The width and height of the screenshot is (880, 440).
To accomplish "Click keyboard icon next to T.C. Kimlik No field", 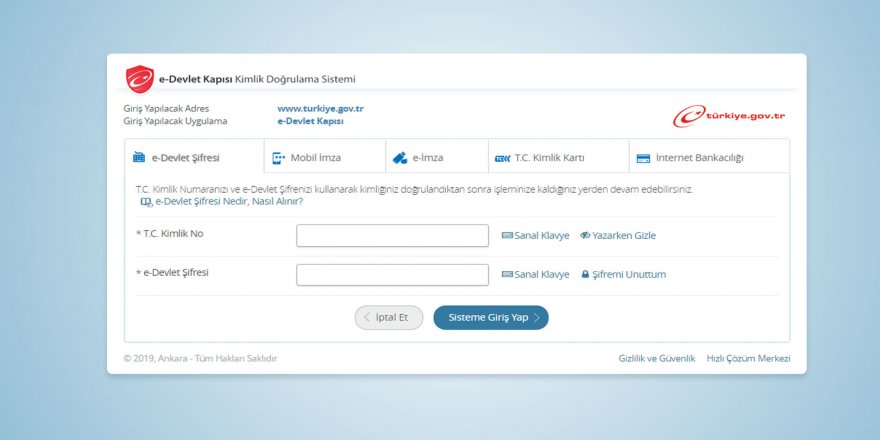I will 507,236.
